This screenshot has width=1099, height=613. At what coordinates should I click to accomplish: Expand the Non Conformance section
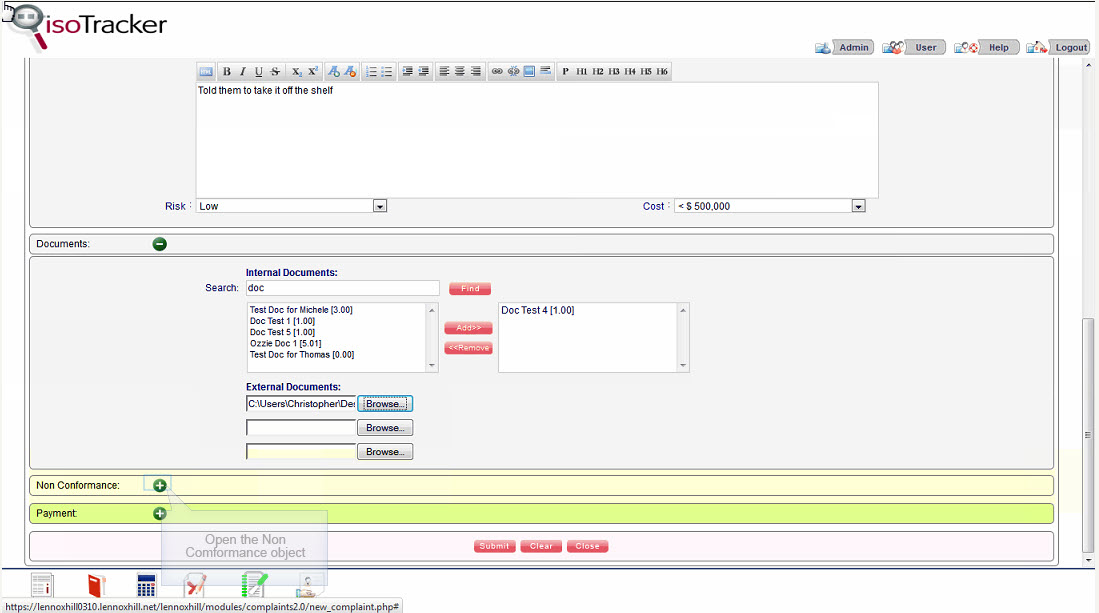157,485
